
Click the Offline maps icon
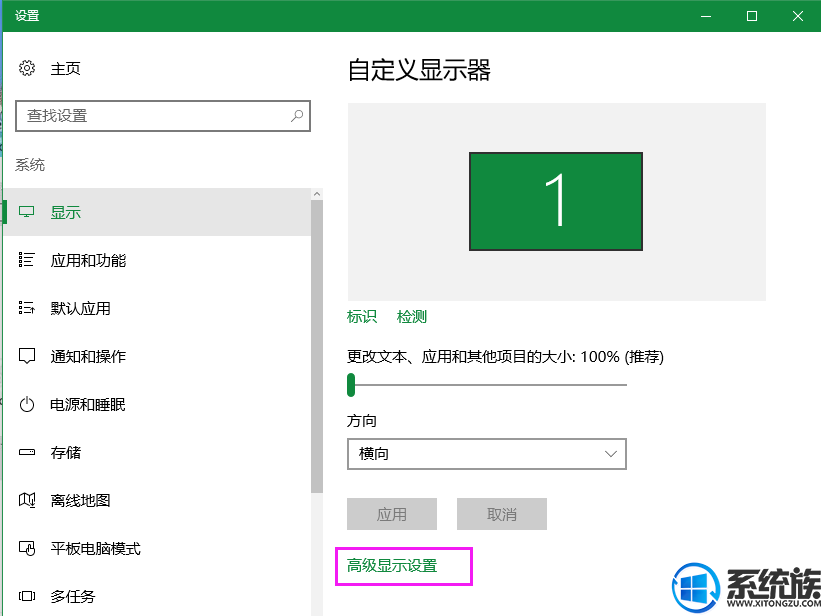pyautogui.click(x=27, y=500)
